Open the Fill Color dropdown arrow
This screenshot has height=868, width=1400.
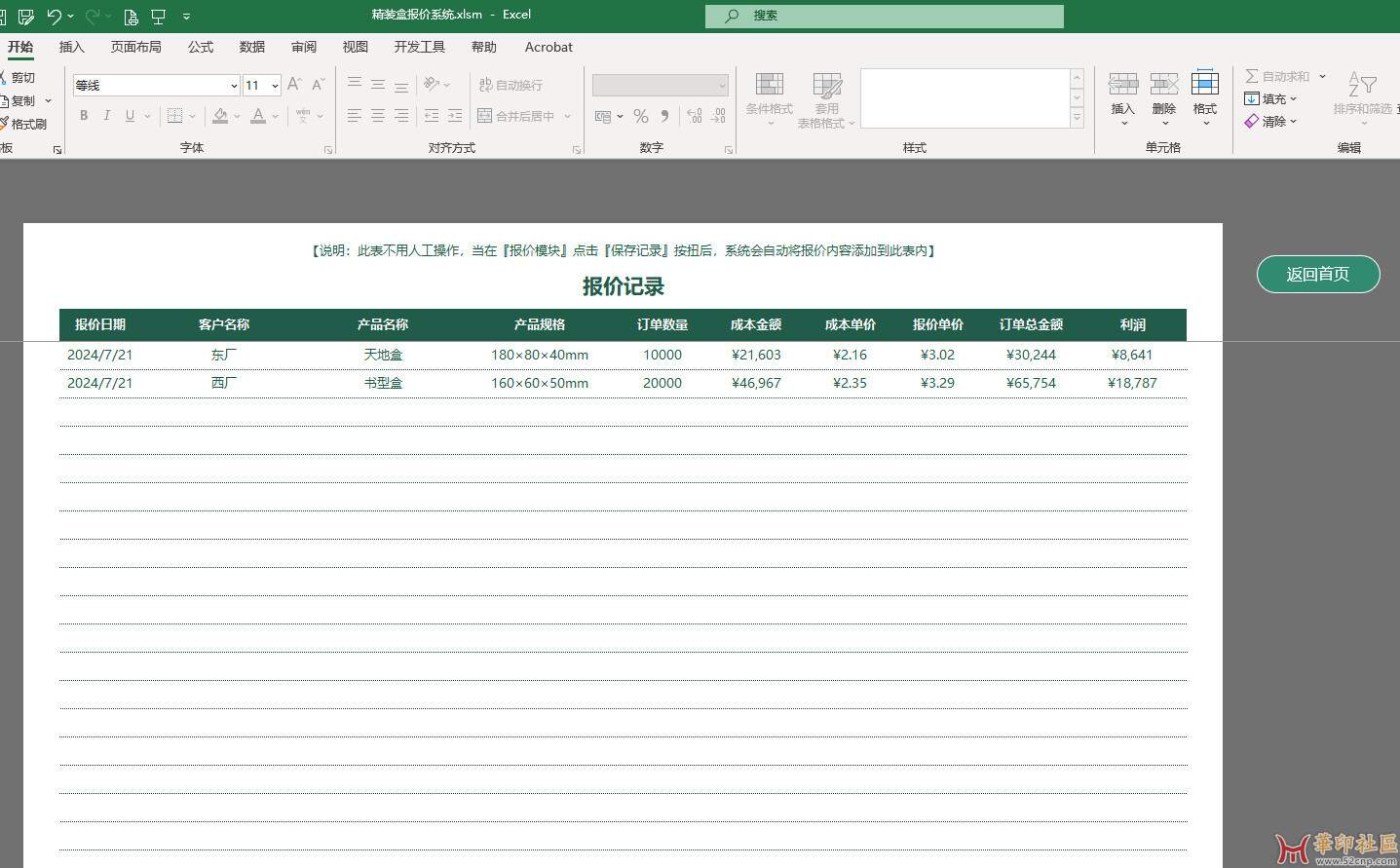237,116
